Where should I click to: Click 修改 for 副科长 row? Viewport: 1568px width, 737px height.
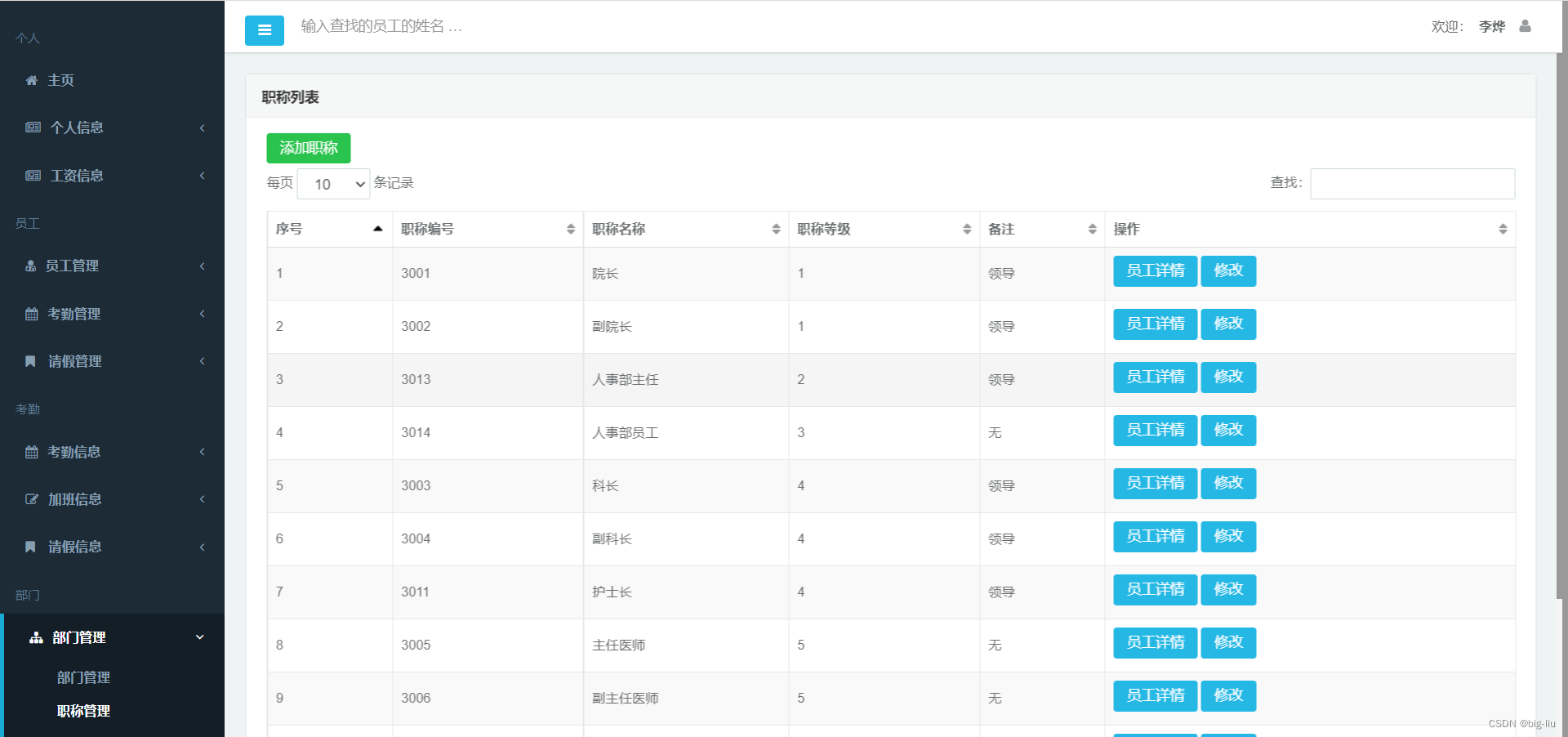tap(1228, 537)
